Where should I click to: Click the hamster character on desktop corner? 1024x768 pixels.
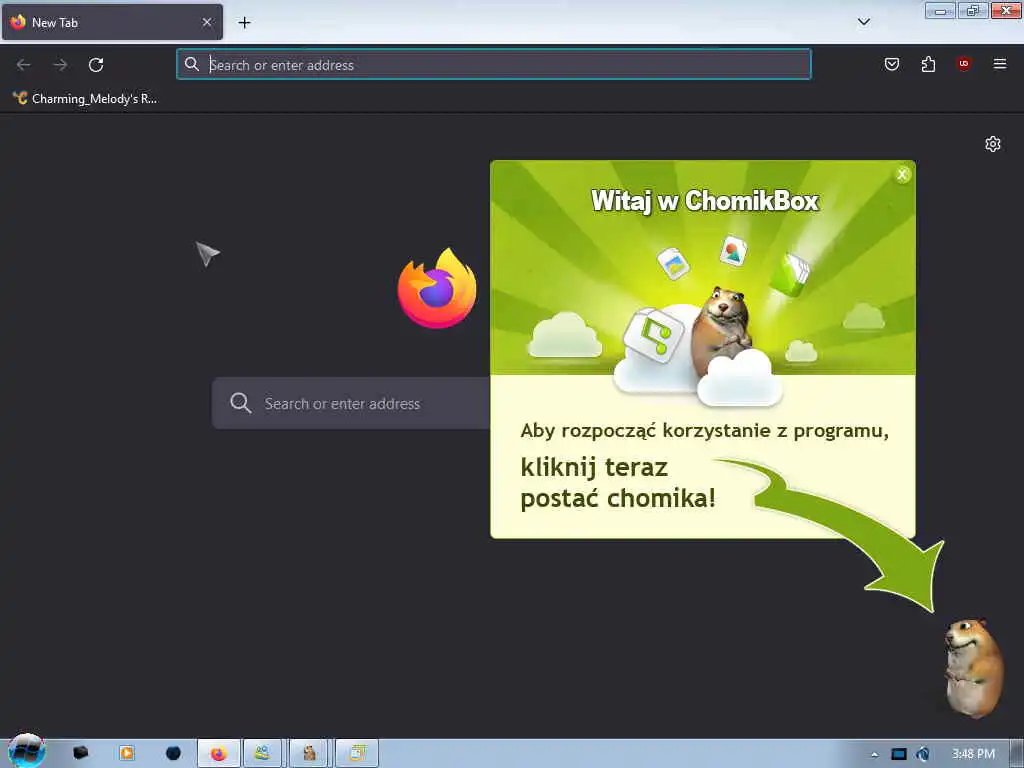click(974, 668)
